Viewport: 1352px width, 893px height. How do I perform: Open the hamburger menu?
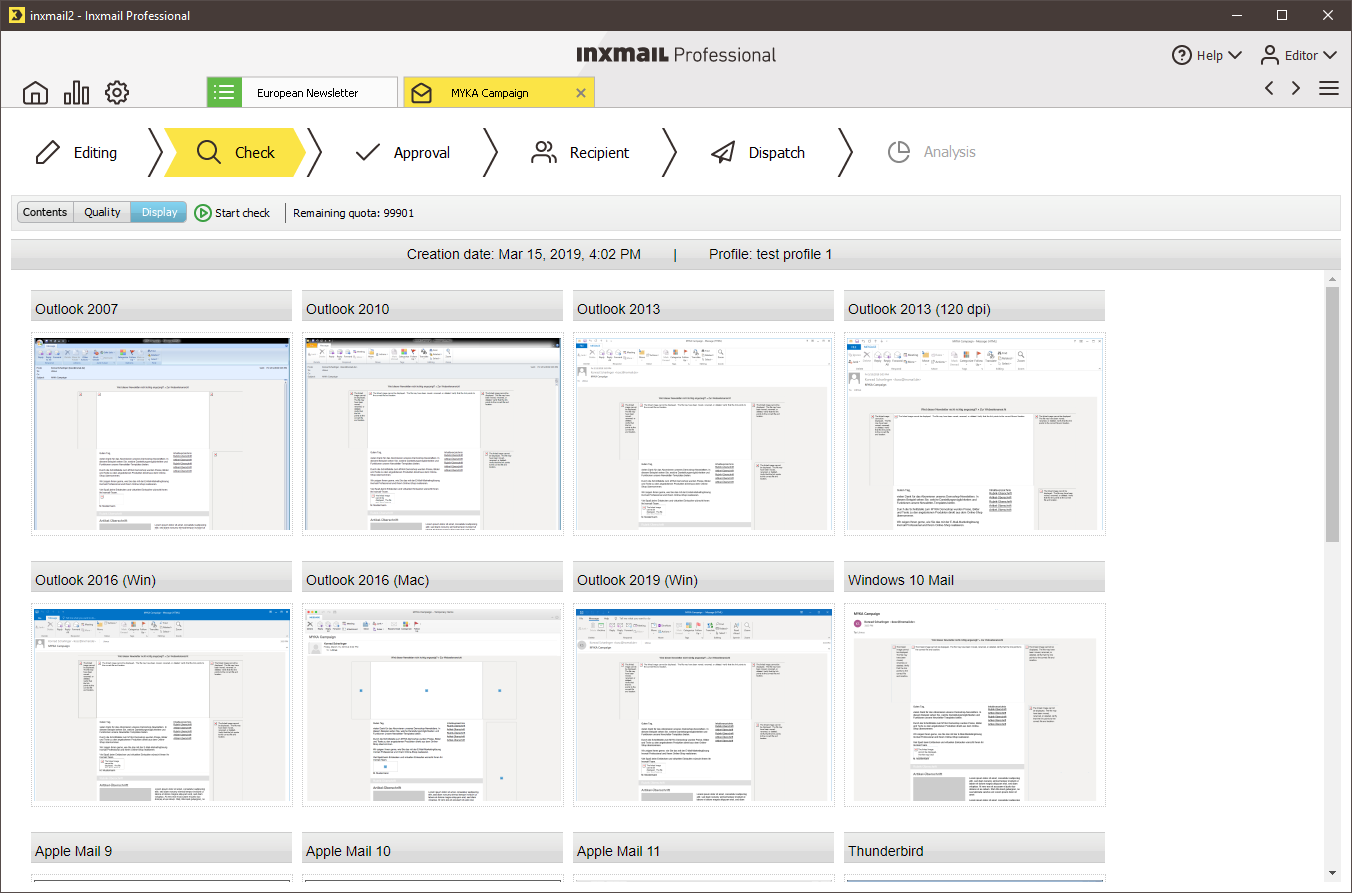(x=1329, y=88)
